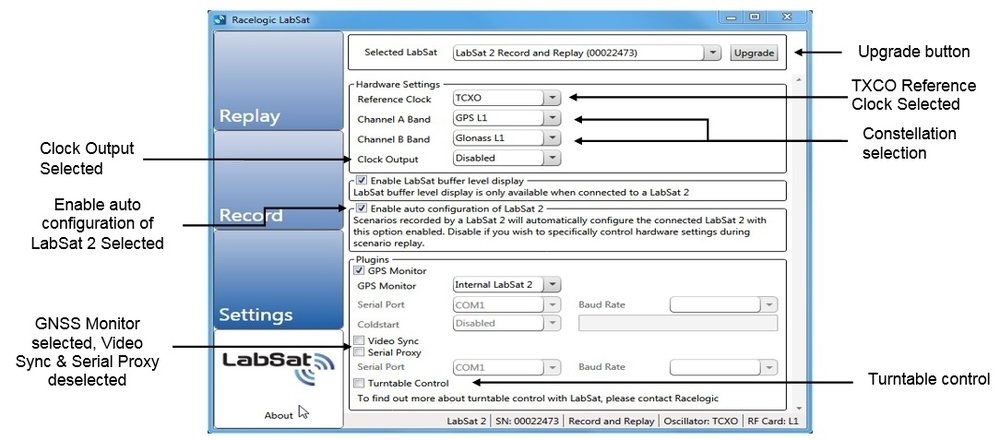
Task: Open the Clock Output dropdown
Action: (553, 158)
